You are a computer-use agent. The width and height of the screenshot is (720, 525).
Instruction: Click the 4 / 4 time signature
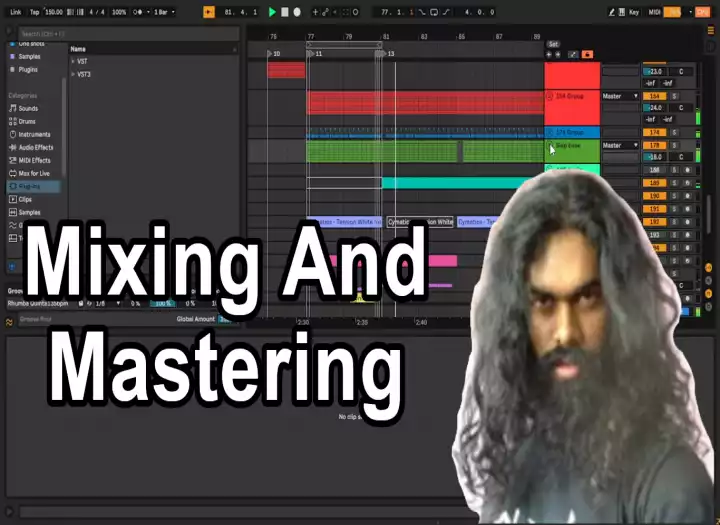click(97, 12)
